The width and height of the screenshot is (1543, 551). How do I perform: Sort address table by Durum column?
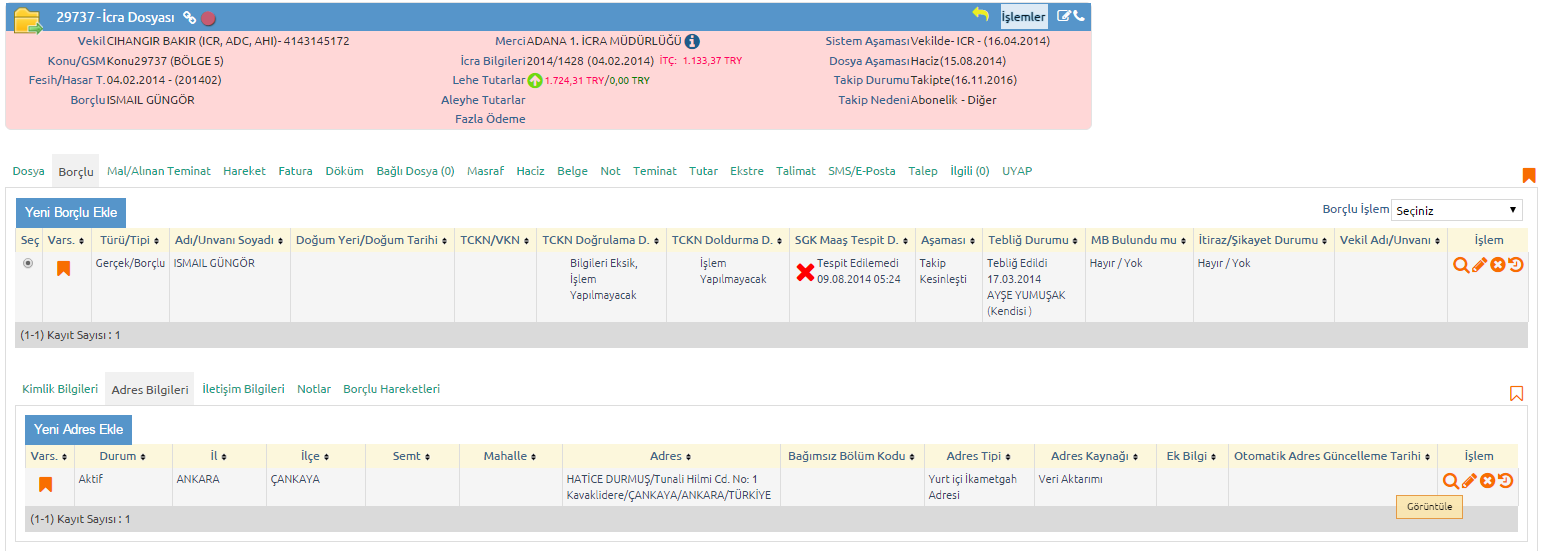(x=123, y=456)
